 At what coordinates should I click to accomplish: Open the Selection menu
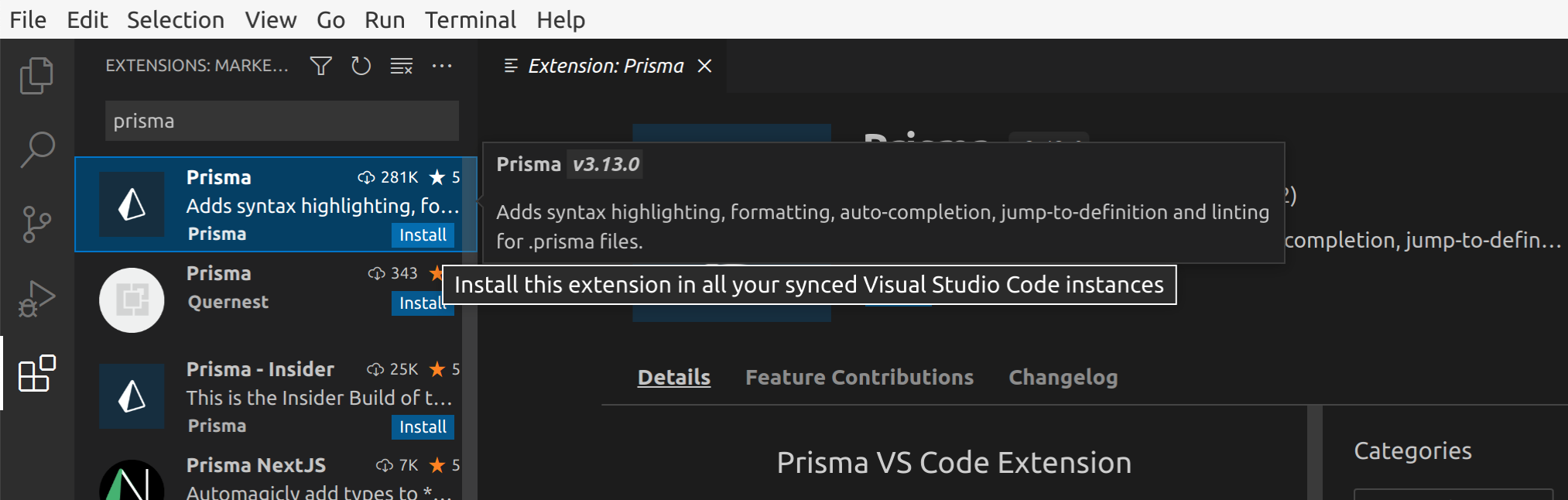tap(176, 19)
